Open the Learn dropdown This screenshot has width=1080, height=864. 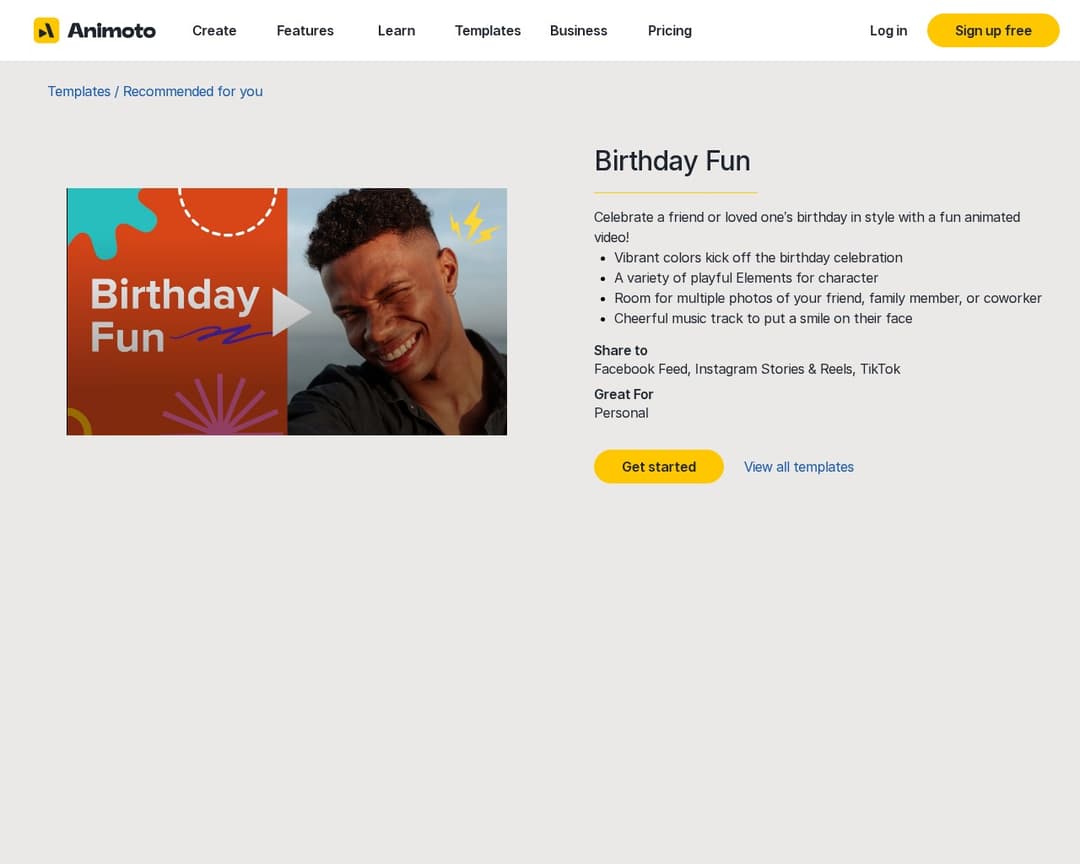[396, 30]
